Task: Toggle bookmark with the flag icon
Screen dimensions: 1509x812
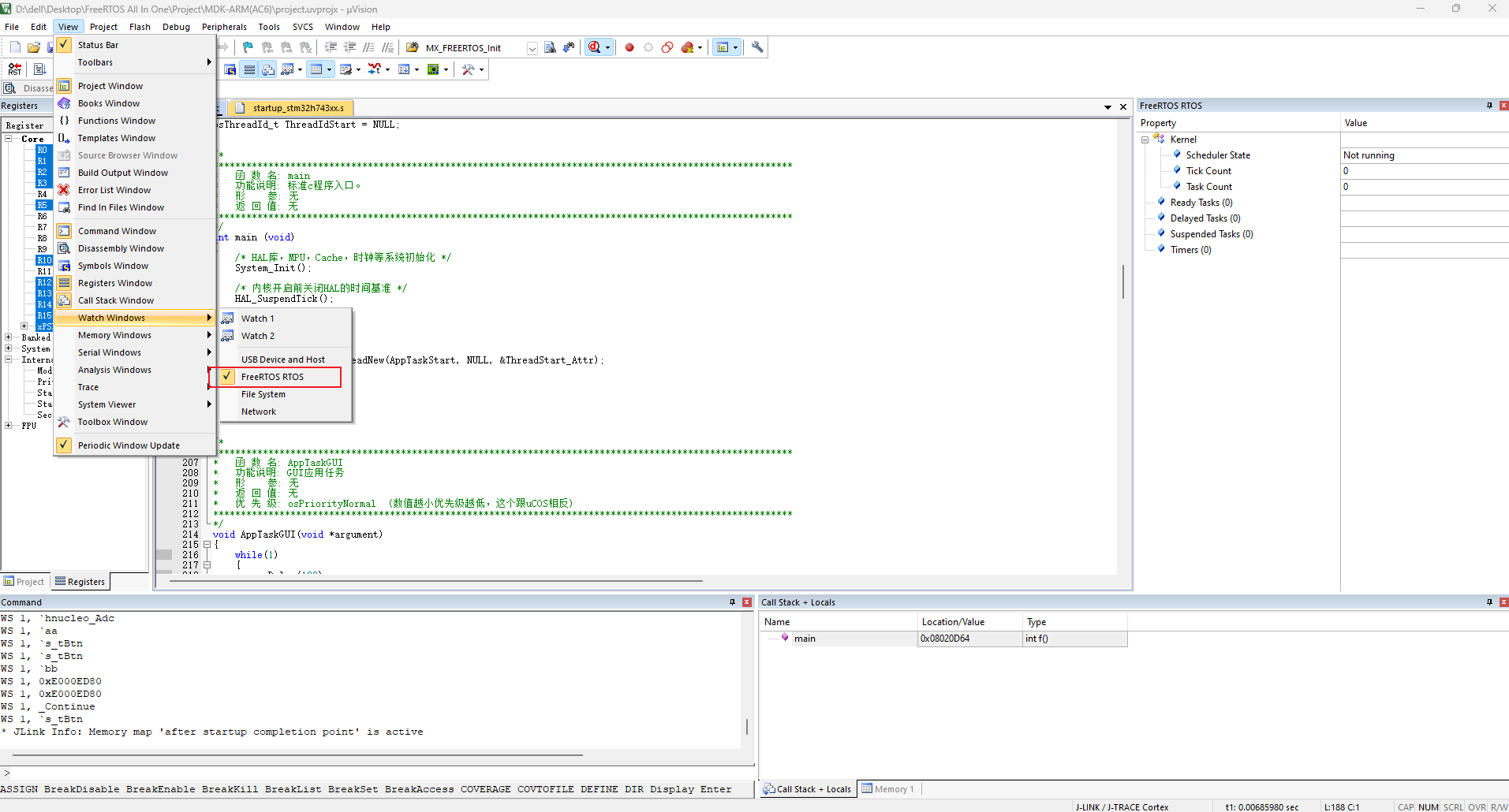Action: point(248,47)
